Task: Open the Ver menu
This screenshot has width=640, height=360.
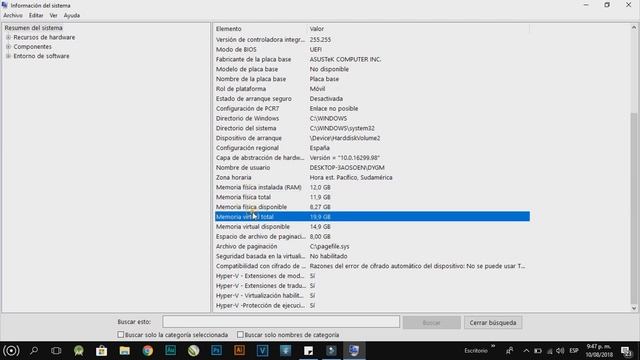Action: pyautogui.click(x=53, y=15)
